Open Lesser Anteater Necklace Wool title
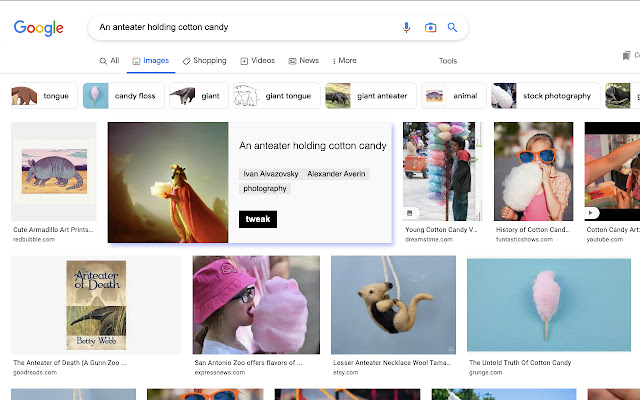This screenshot has height=400, width=640. coord(392,362)
